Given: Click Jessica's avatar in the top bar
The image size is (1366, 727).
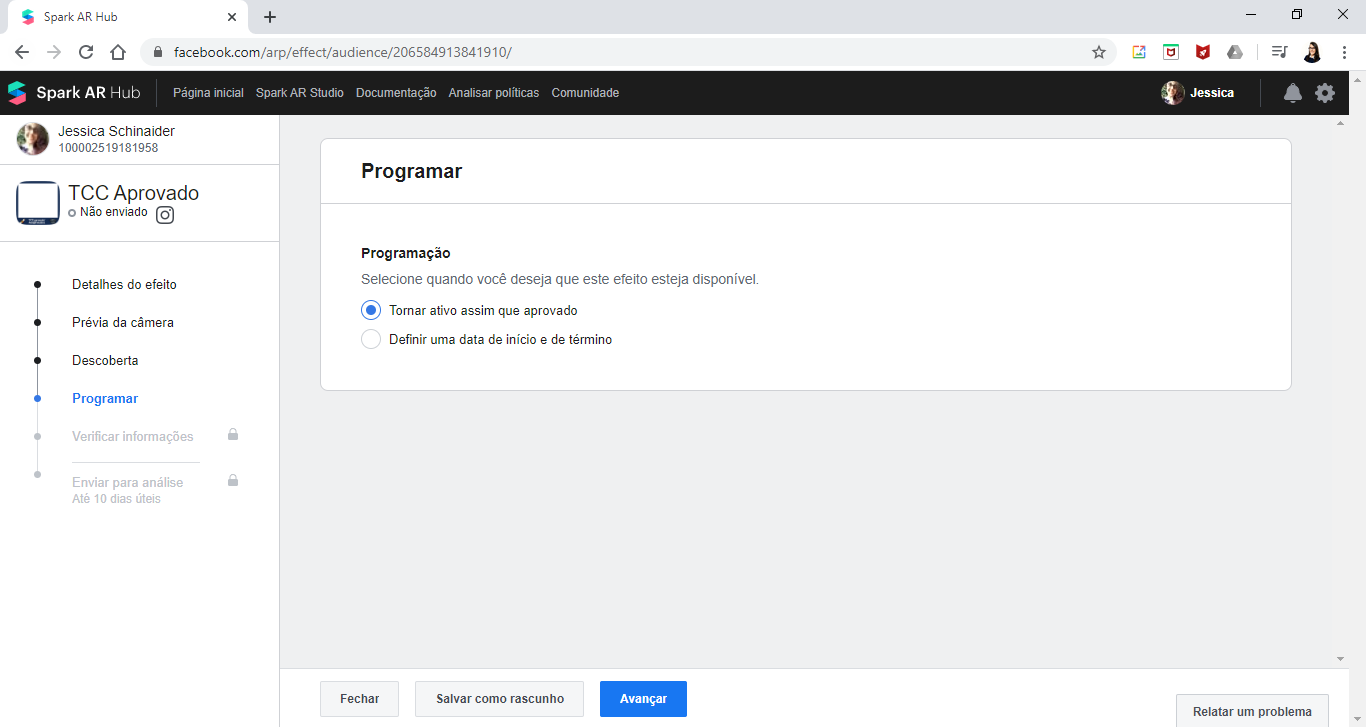Looking at the screenshot, I should 1173,93.
